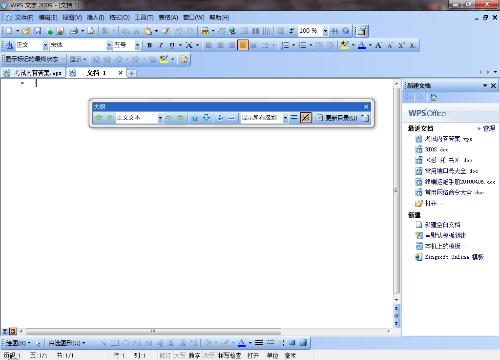Click the Print icon in the toolbar
Viewport: 500px width, 360px height.
[74, 31]
